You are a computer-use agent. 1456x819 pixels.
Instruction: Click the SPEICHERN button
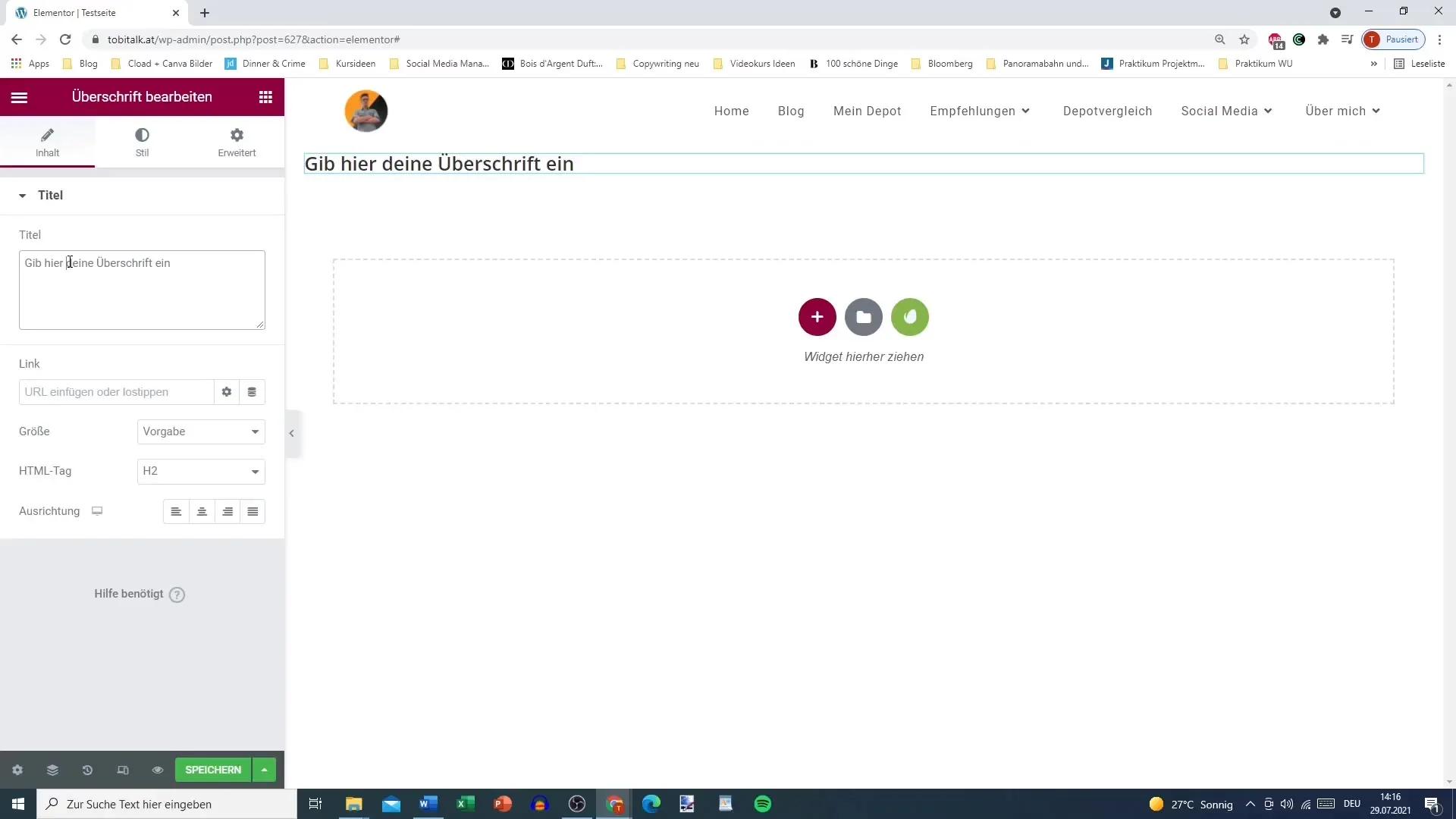[x=213, y=770]
